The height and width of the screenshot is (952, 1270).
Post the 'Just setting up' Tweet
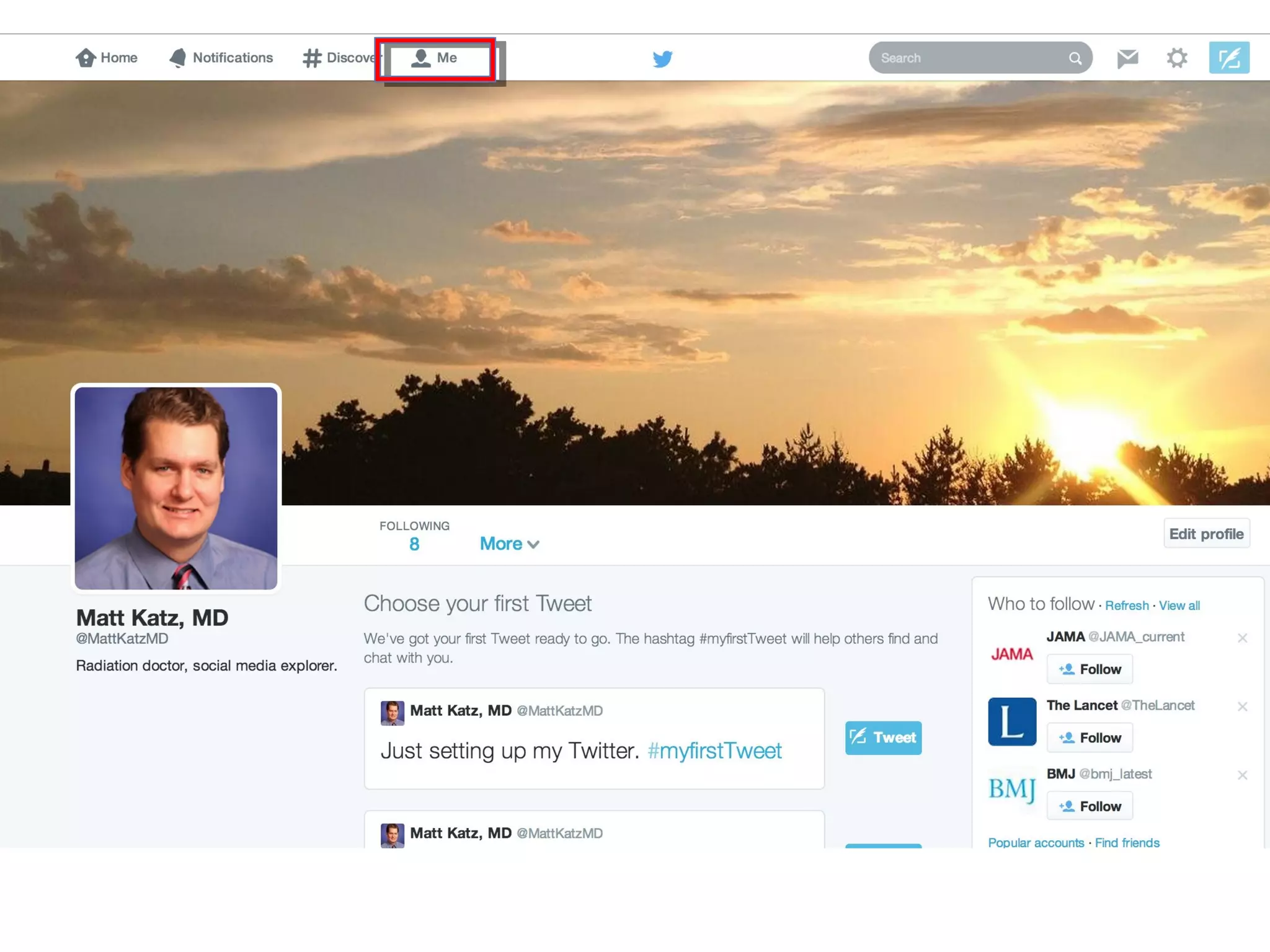(883, 738)
